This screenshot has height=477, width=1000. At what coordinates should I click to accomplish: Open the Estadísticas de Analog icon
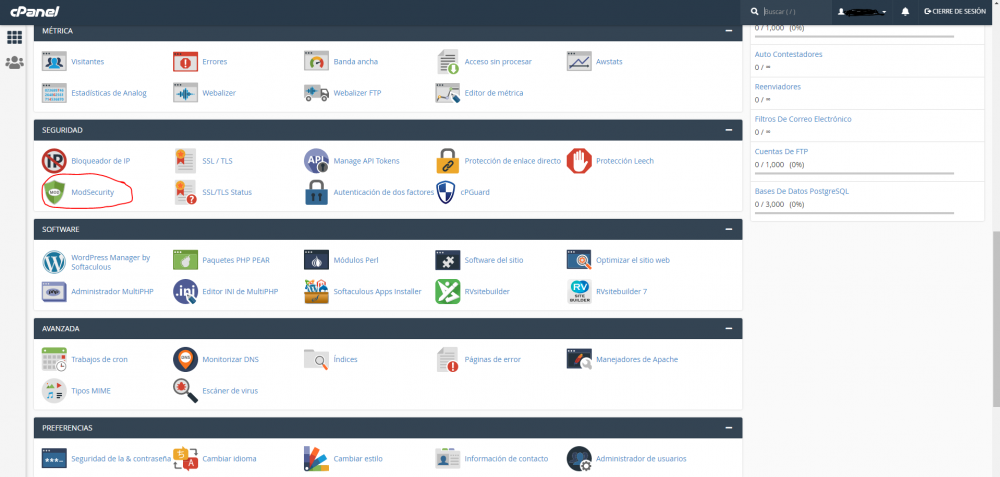tap(54, 92)
